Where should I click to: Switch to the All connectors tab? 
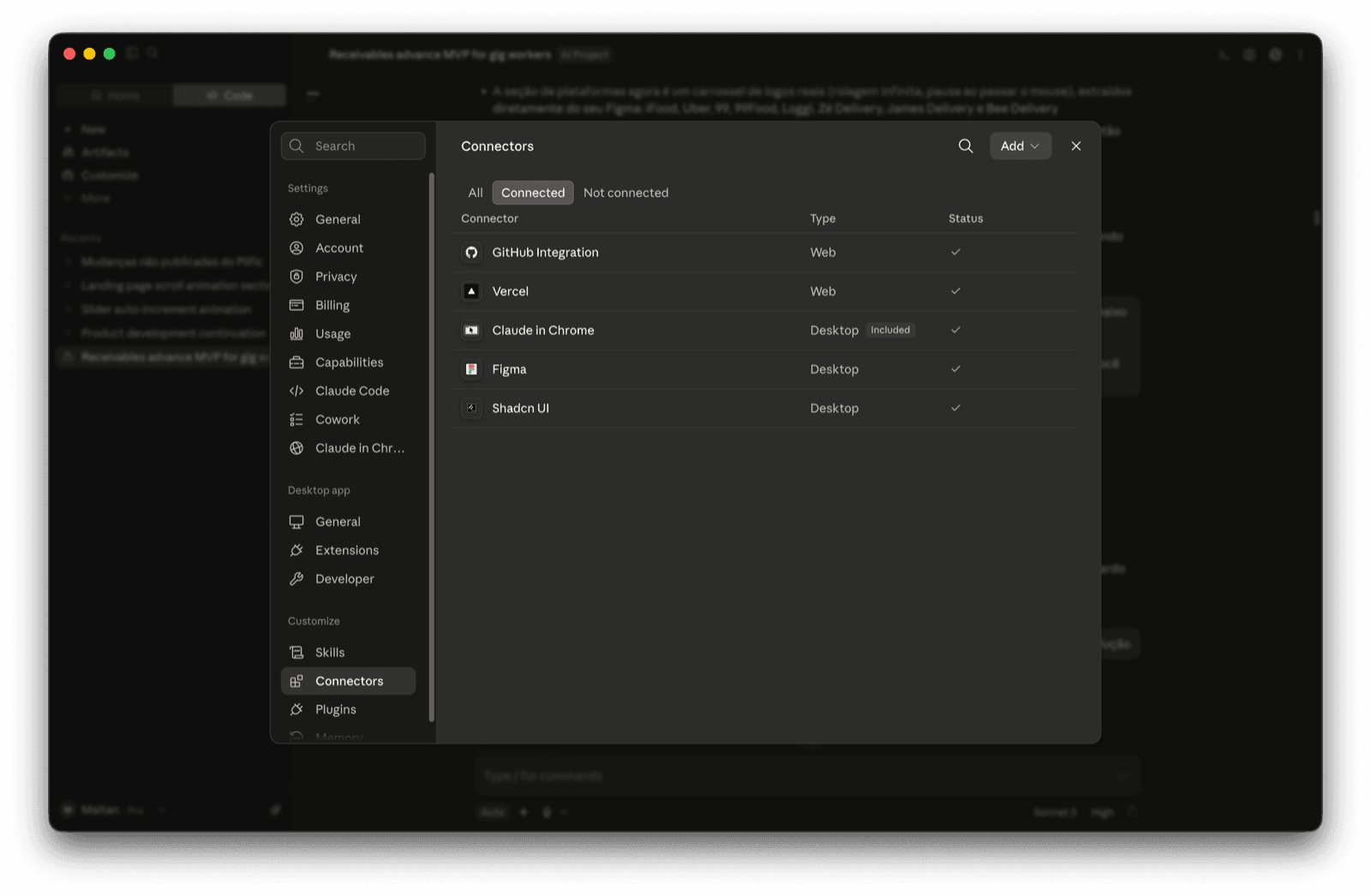(x=476, y=193)
